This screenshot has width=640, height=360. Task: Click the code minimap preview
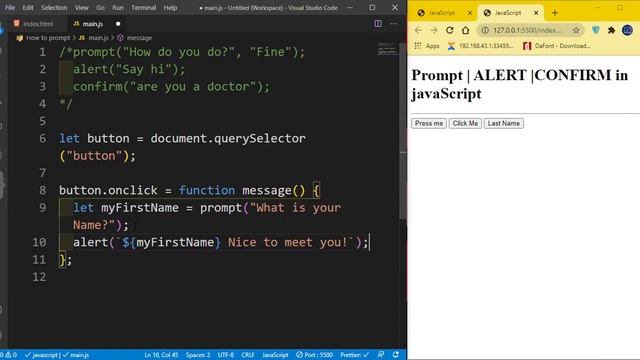[386, 49]
